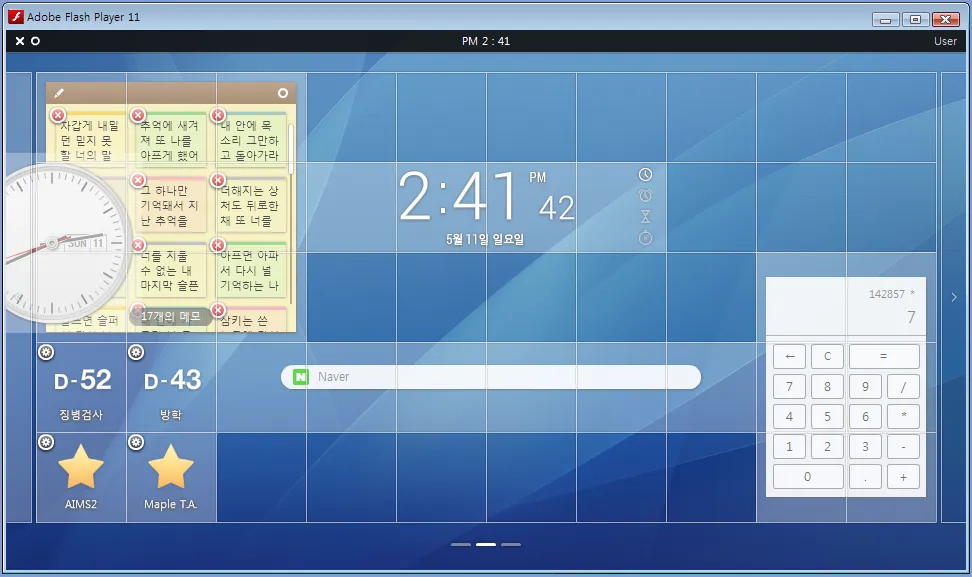972x577 pixels.
Task: Delete the memo starting with 그 하나만
Action: 138,180
